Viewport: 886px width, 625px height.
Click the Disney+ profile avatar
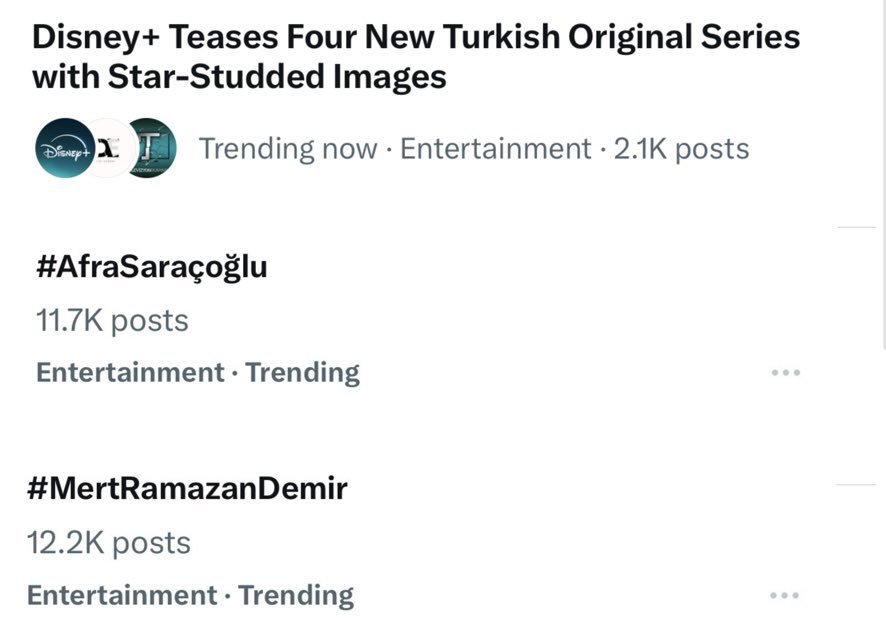pyautogui.click(x=63, y=149)
